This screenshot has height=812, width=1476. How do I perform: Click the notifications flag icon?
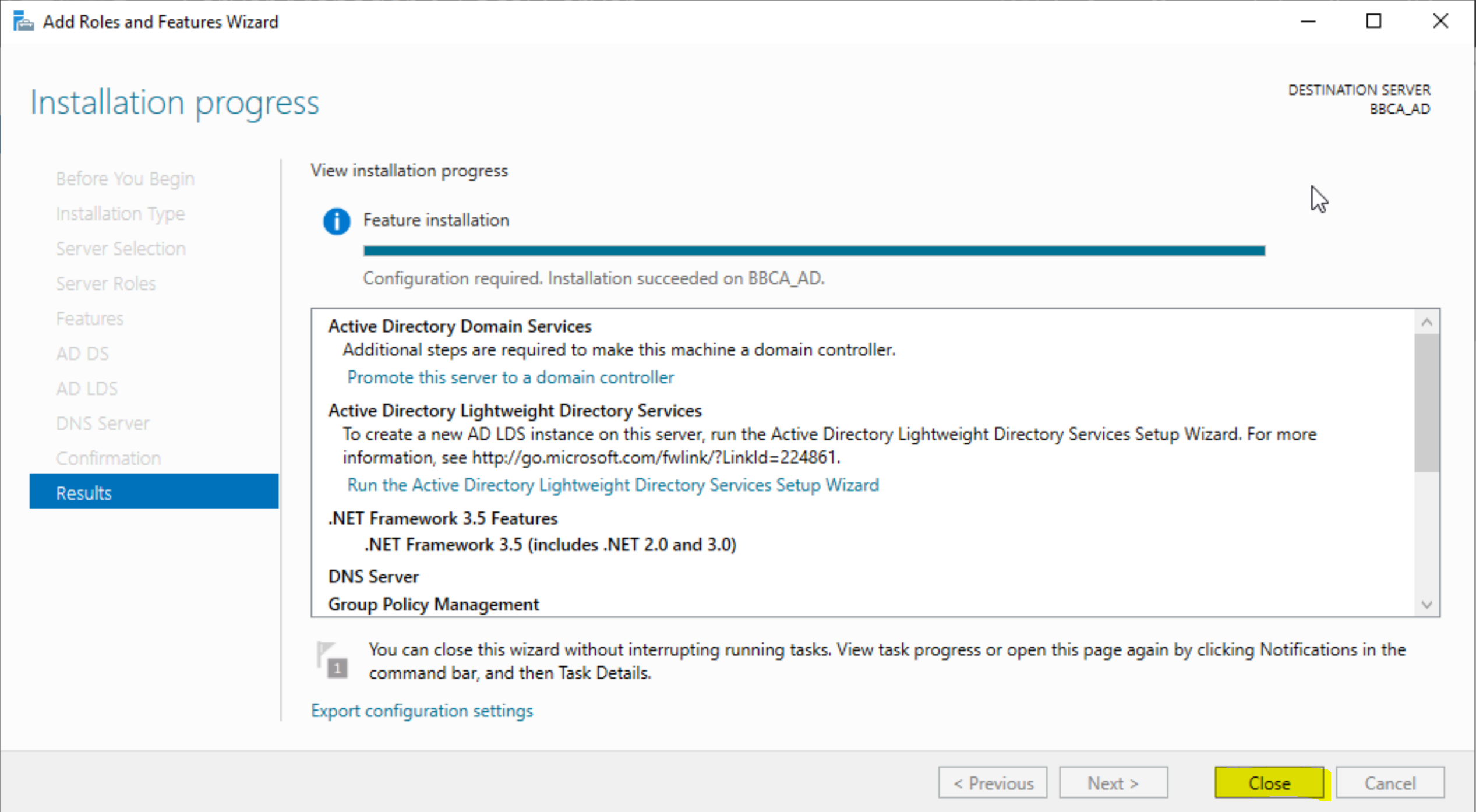(333, 661)
